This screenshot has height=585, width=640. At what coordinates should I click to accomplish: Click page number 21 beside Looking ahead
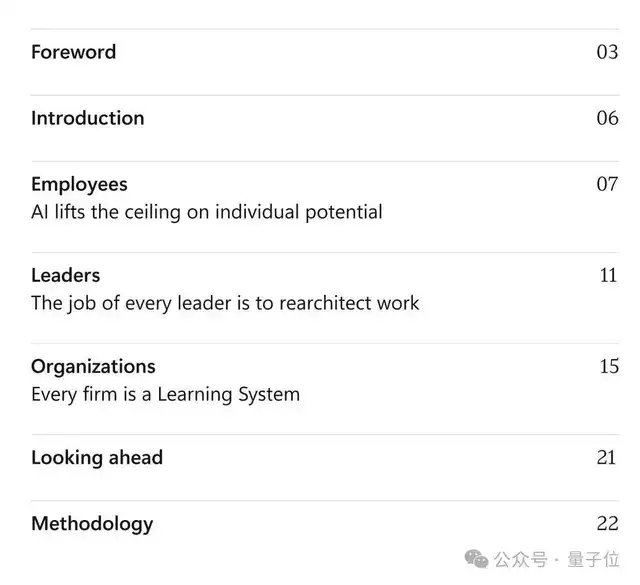pyautogui.click(x=606, y=458)
